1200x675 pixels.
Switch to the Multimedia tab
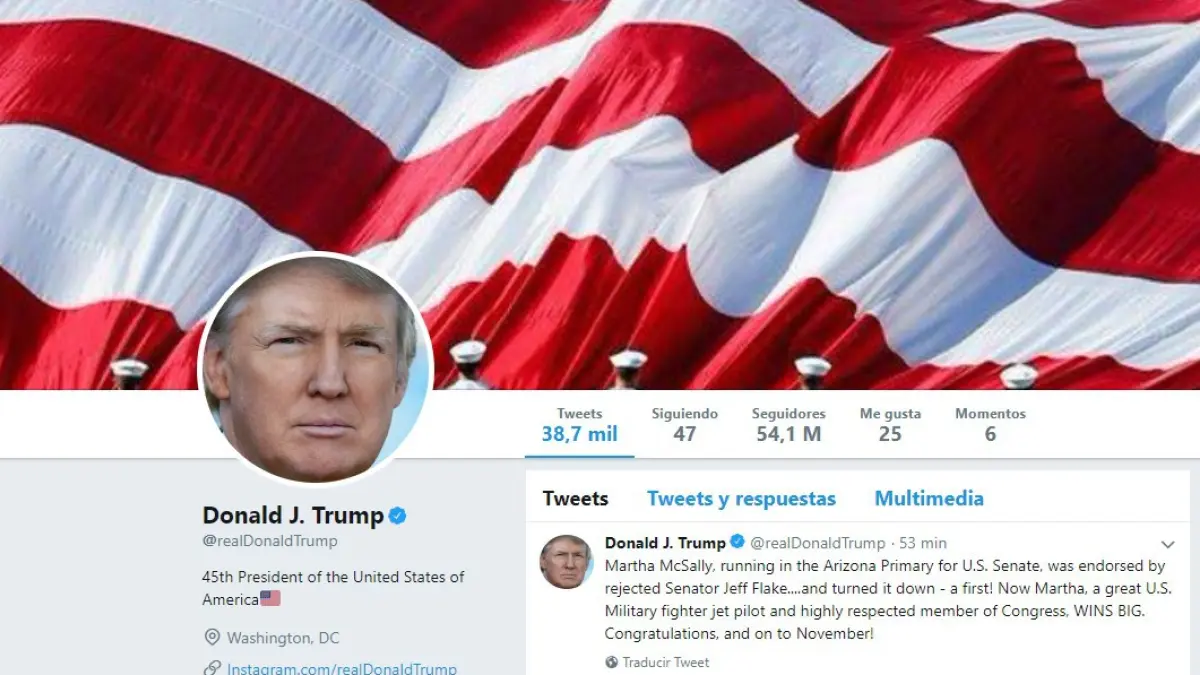tap(929, 498)
